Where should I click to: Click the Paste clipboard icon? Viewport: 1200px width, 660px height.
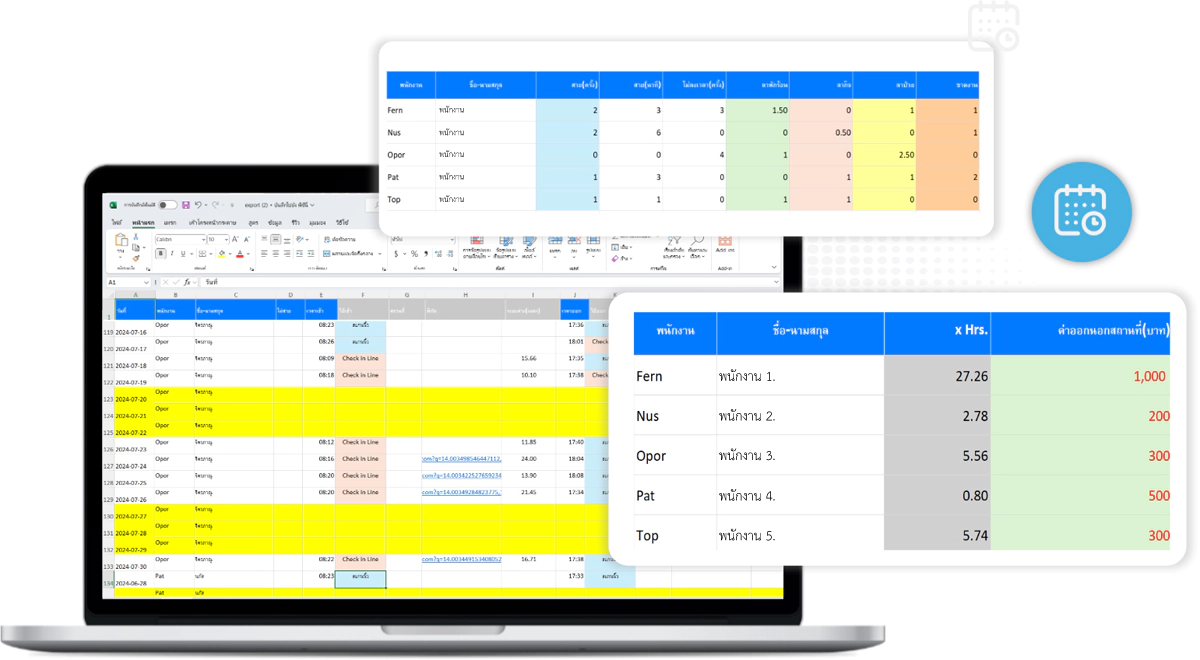121,241
